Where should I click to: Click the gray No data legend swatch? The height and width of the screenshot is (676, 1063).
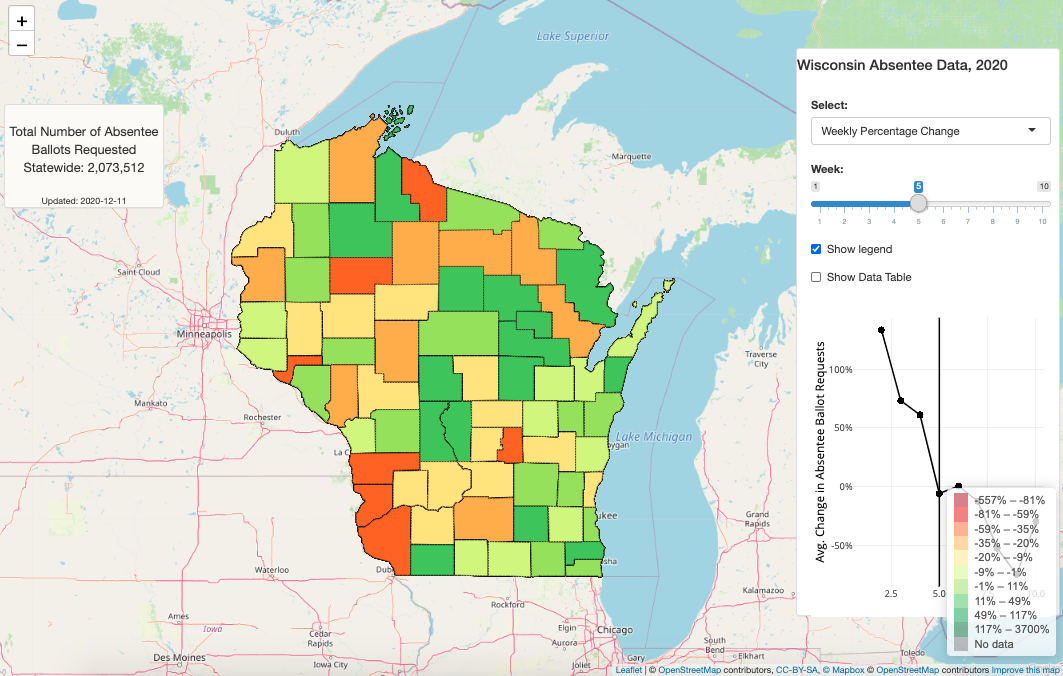click(x=961, y=644)
